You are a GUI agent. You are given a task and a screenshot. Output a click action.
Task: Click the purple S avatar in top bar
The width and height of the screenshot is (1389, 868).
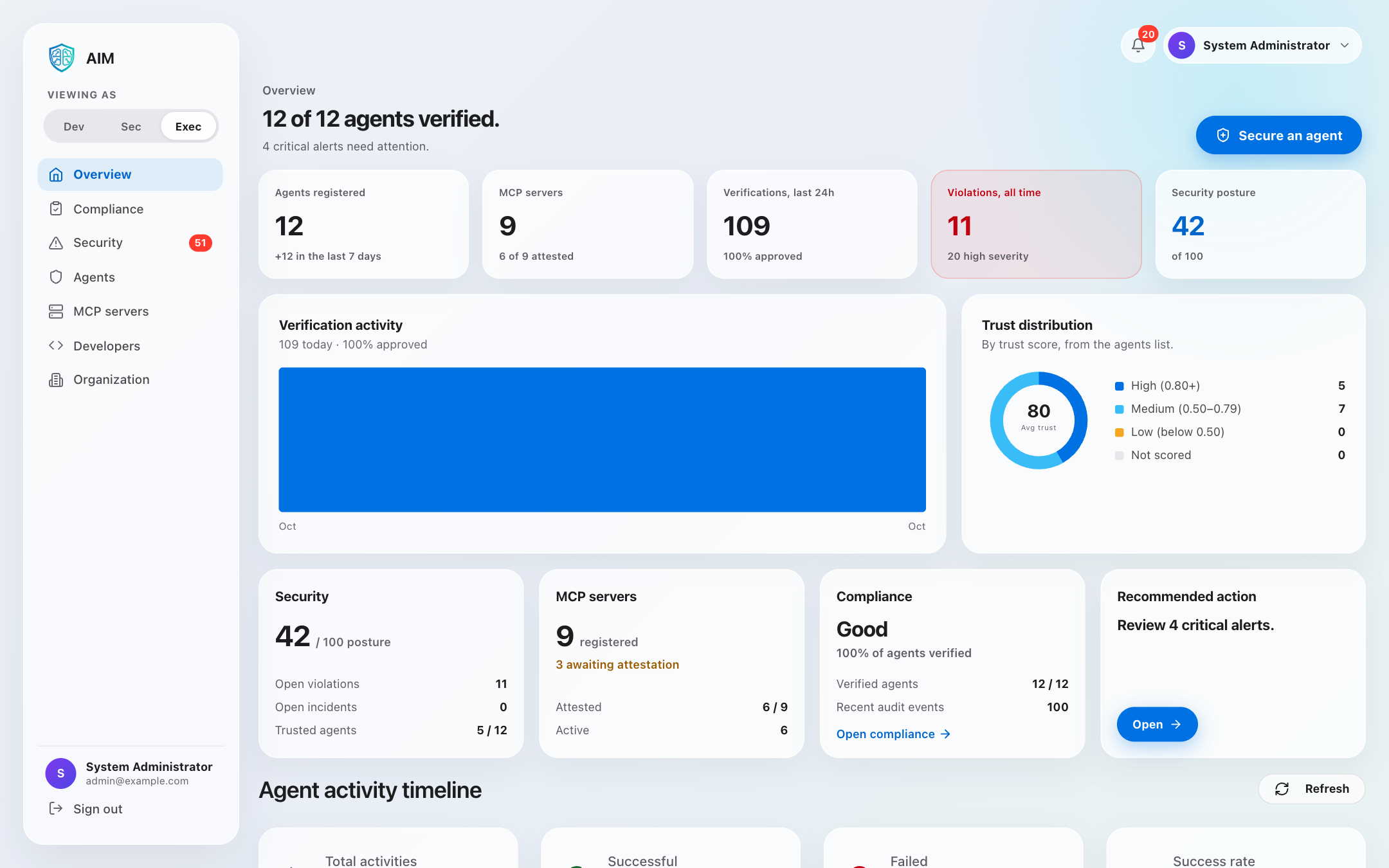(1181, 46)
